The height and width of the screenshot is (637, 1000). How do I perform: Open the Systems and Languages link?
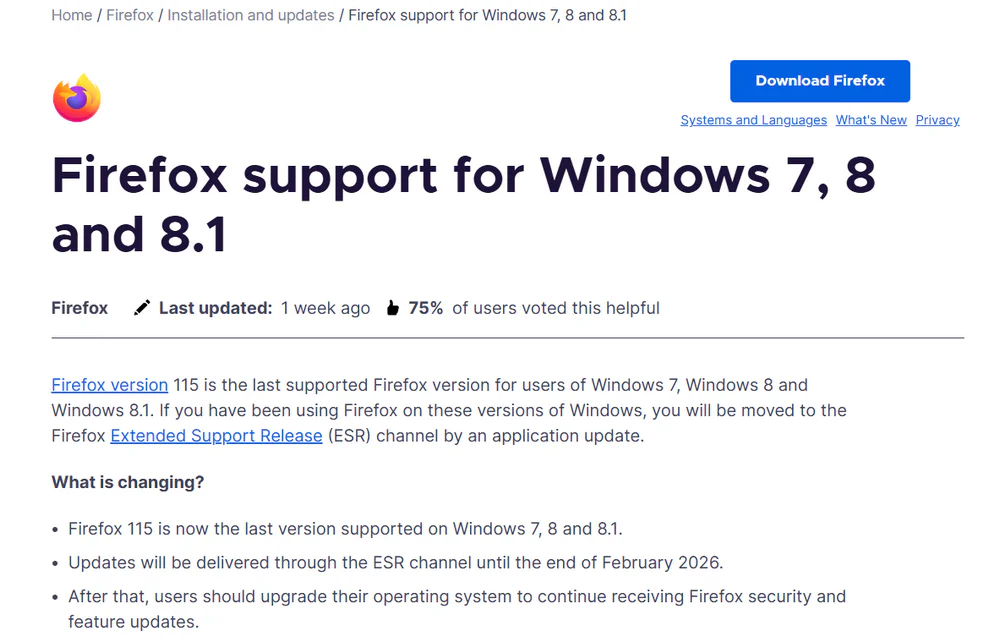(x=753, y=120)
